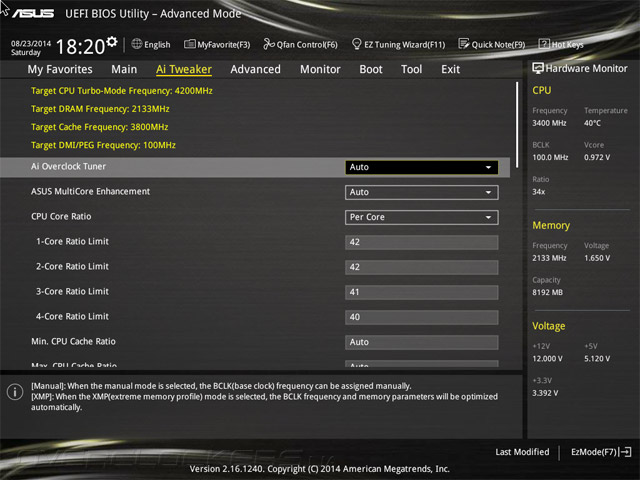Click the Qfan Control fan icon
The height and width of the screenshot is (480, 640).
(269, 44)
